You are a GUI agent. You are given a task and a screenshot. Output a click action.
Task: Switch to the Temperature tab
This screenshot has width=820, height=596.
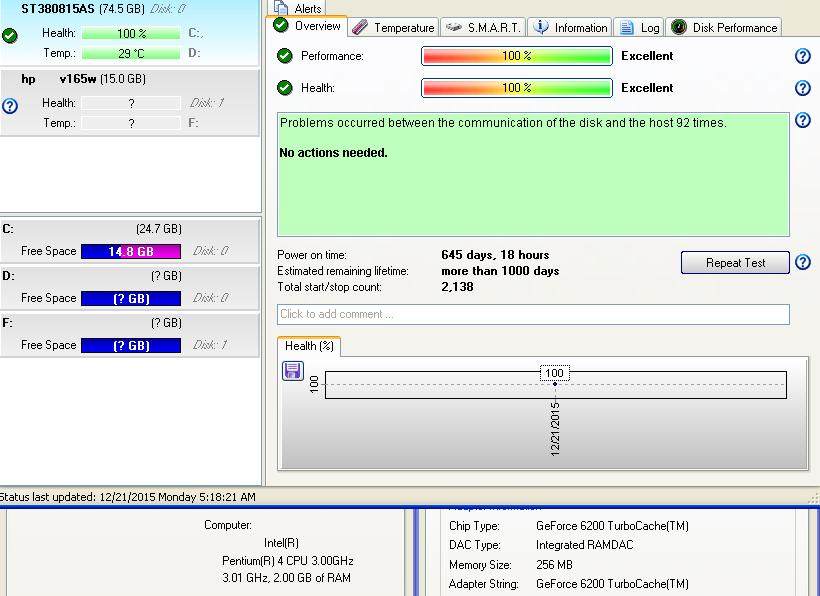[394, 27]
